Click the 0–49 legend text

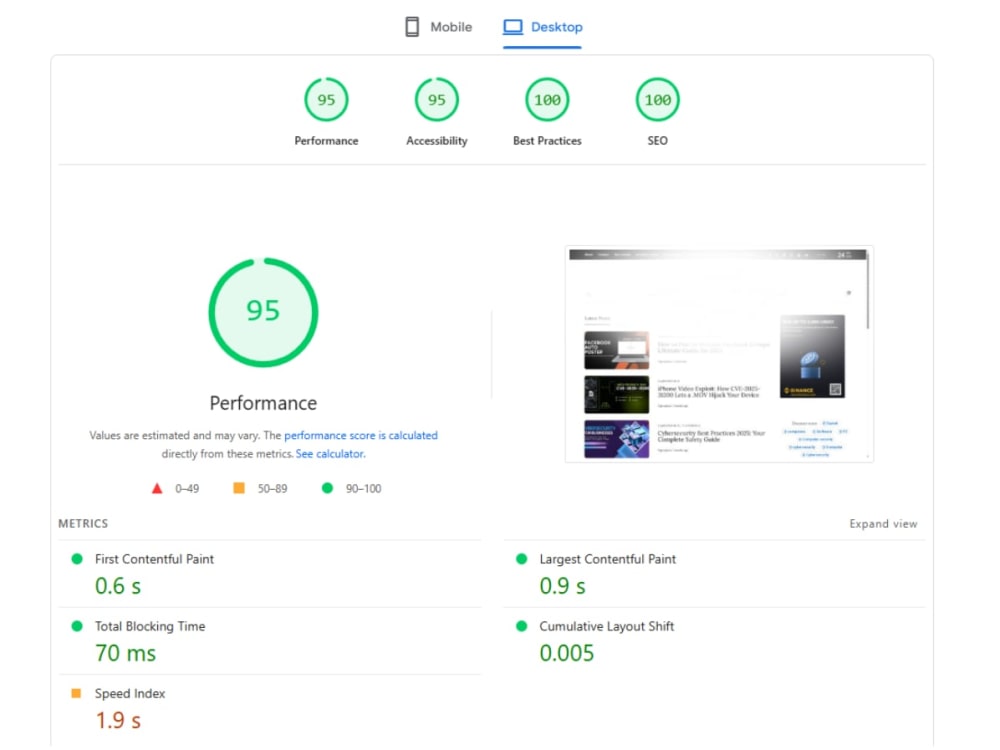[187, 489]
